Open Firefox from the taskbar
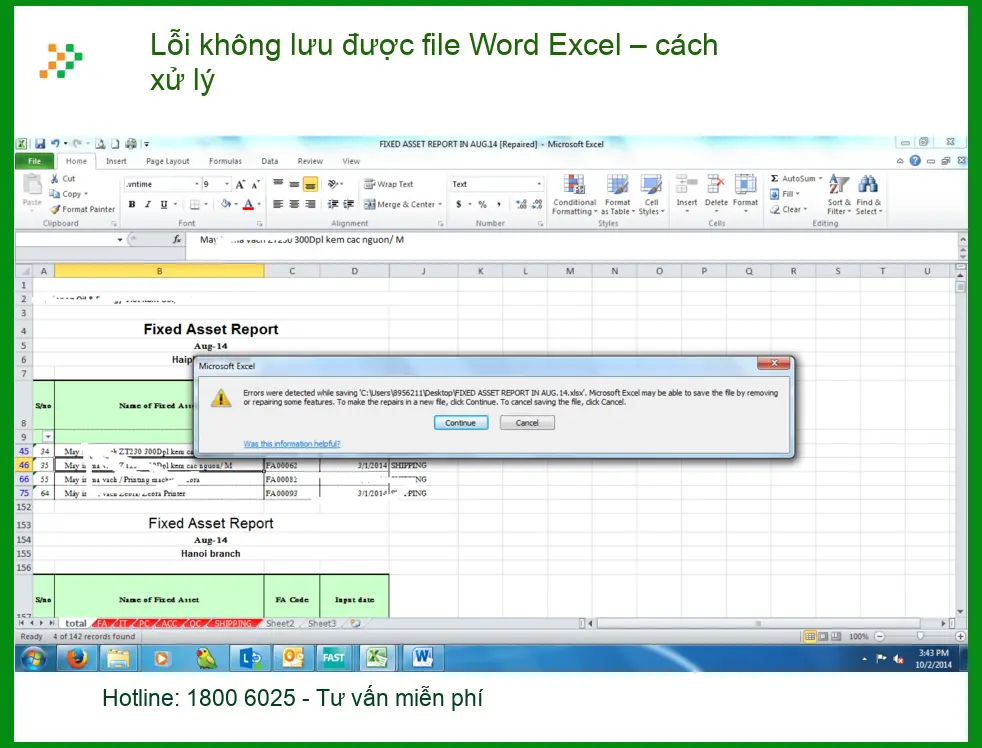 click(77, 658)
